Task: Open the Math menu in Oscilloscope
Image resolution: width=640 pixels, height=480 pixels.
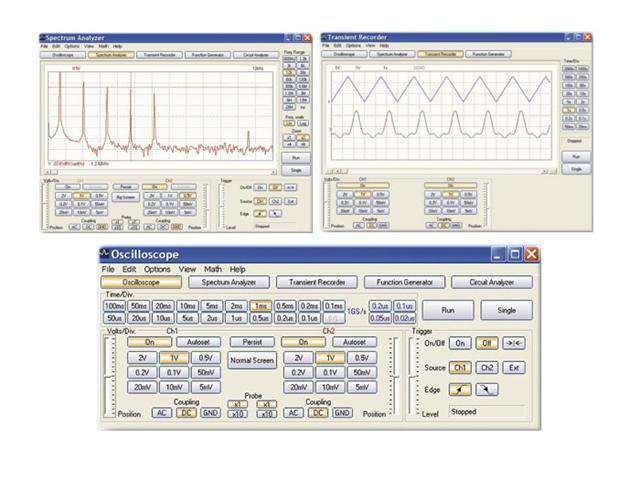Action: [x=213, y=269]
